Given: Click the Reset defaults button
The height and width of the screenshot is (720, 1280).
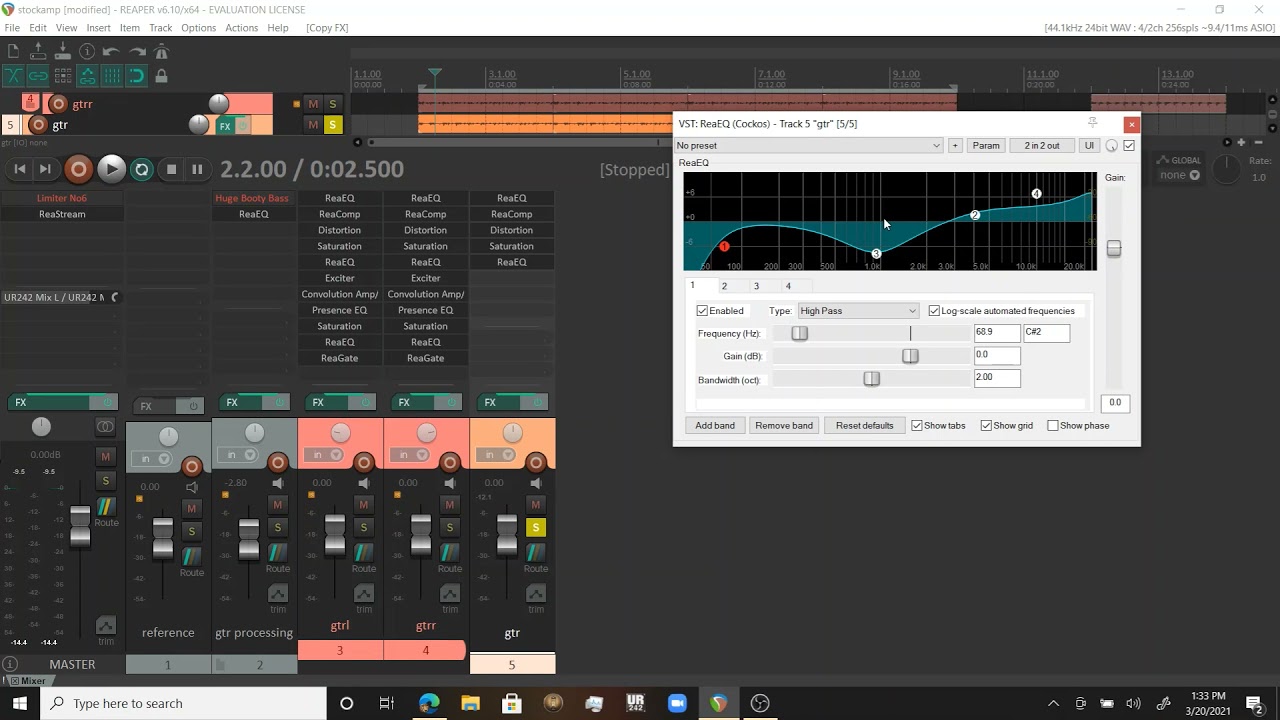Looking at the screenshot, I should 865,426.
